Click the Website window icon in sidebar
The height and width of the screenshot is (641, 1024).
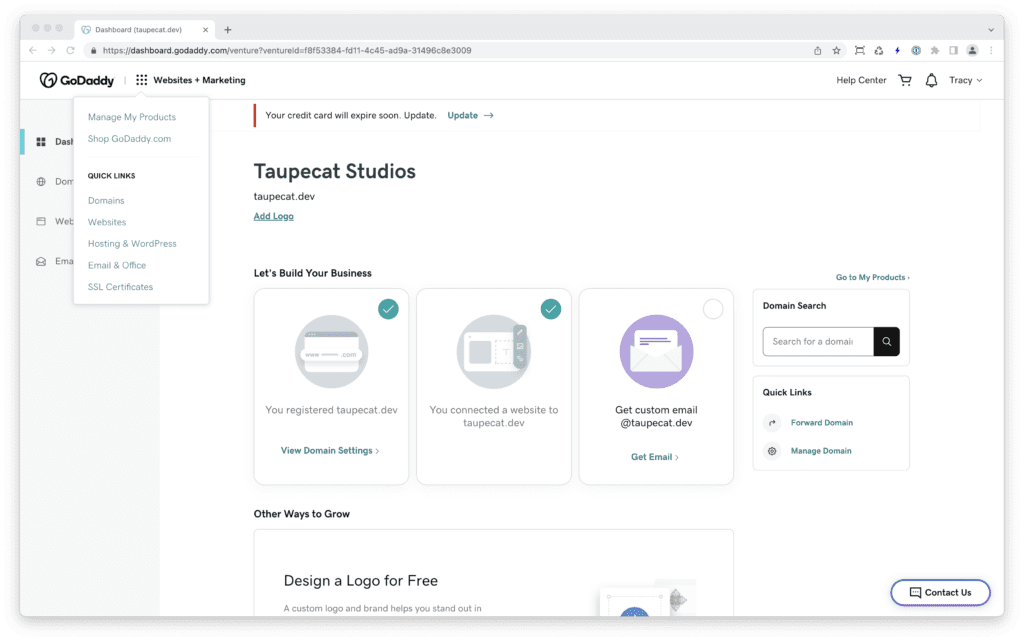pos(41,221)
